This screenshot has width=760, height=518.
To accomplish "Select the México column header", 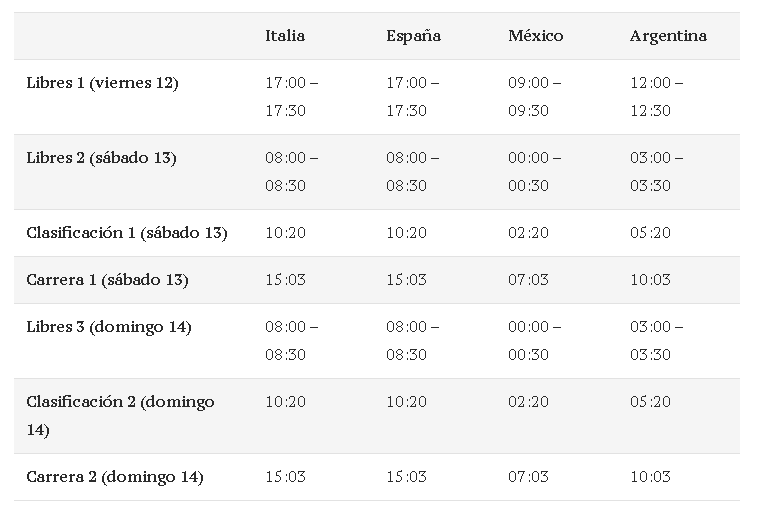I will tap(536, 36).
